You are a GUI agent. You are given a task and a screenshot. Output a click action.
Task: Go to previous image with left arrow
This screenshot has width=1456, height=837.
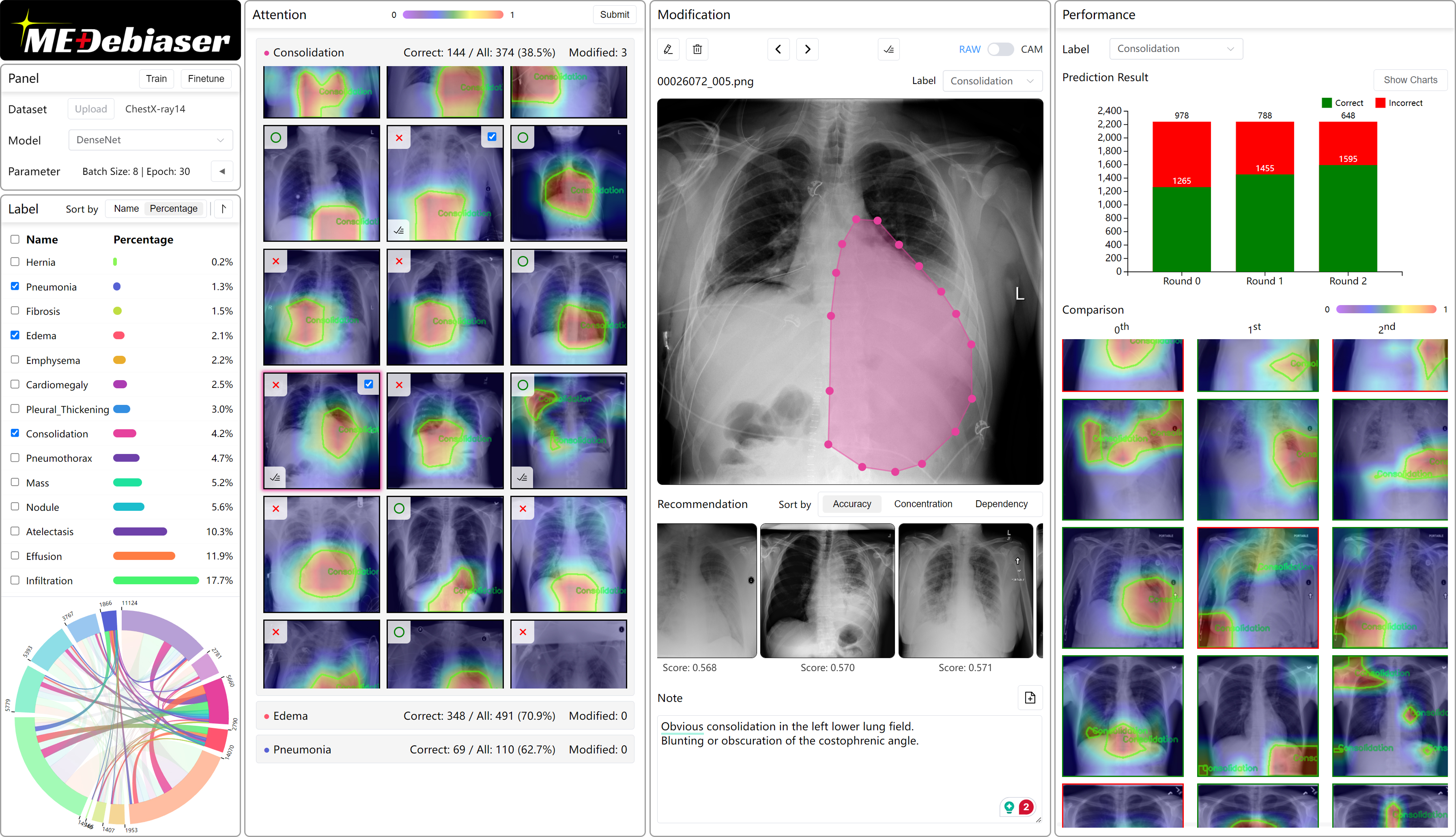click(x=778, y=49)
